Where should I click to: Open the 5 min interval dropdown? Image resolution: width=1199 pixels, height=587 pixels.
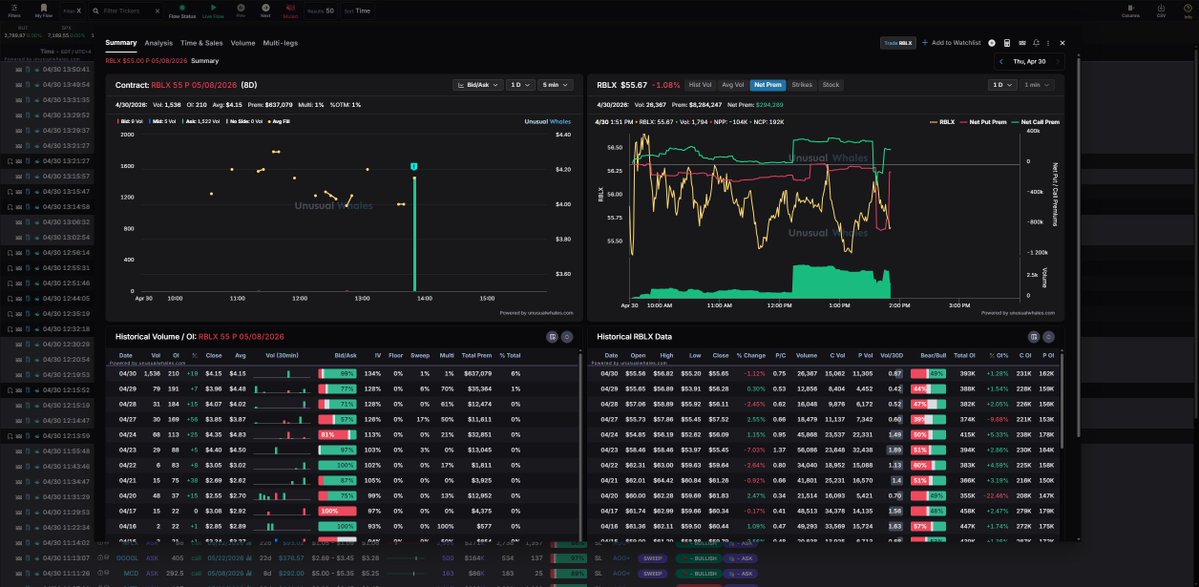click(x=555, y=85)
